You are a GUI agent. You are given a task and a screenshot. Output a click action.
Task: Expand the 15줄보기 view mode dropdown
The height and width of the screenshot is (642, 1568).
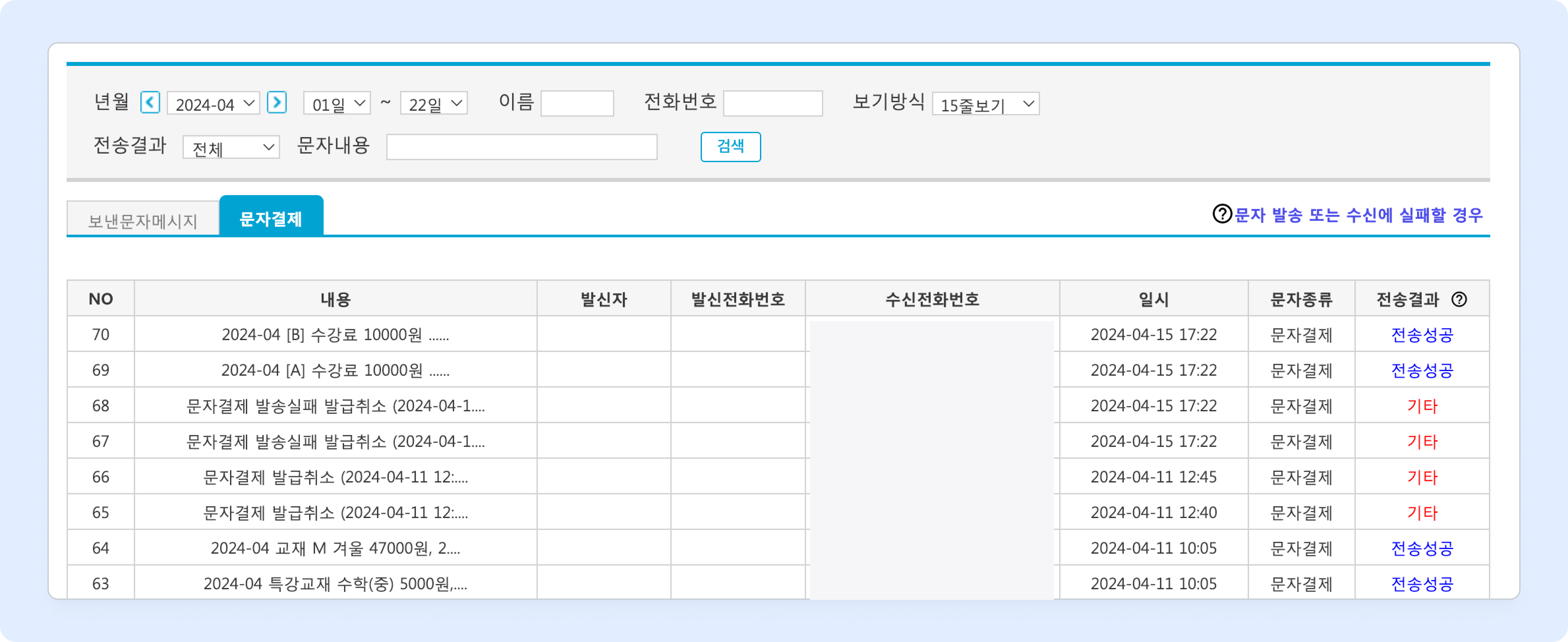(x=985, y=104)
